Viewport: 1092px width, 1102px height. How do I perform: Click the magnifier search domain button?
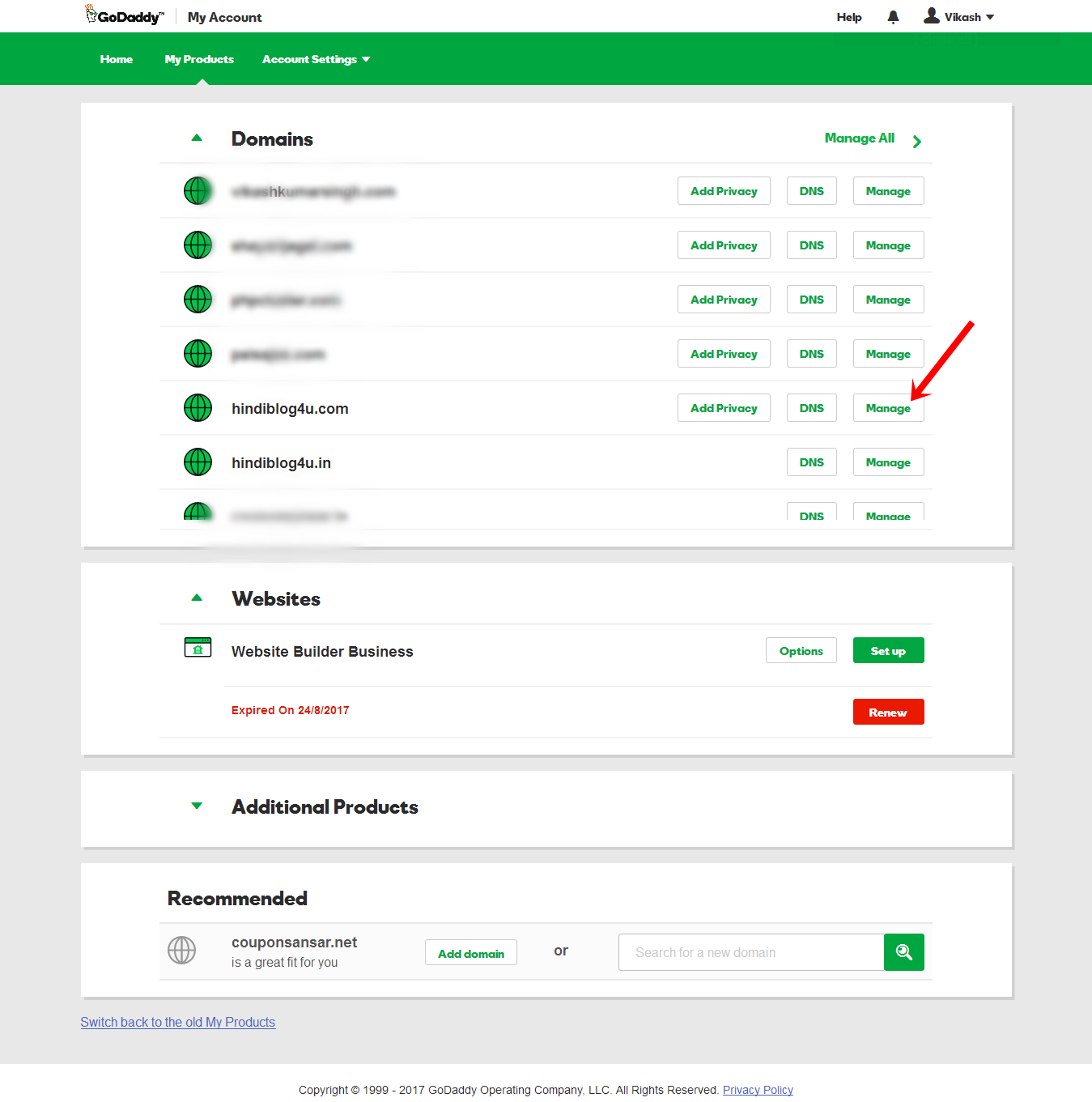(x=903, y=952)
